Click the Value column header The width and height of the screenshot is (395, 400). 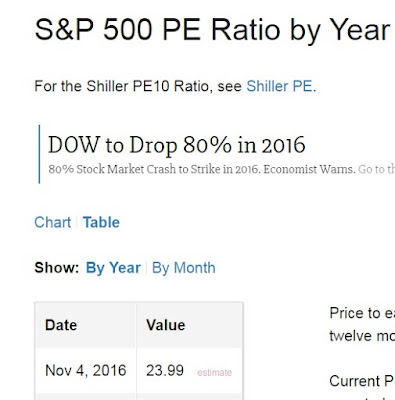tap(165, 325)
